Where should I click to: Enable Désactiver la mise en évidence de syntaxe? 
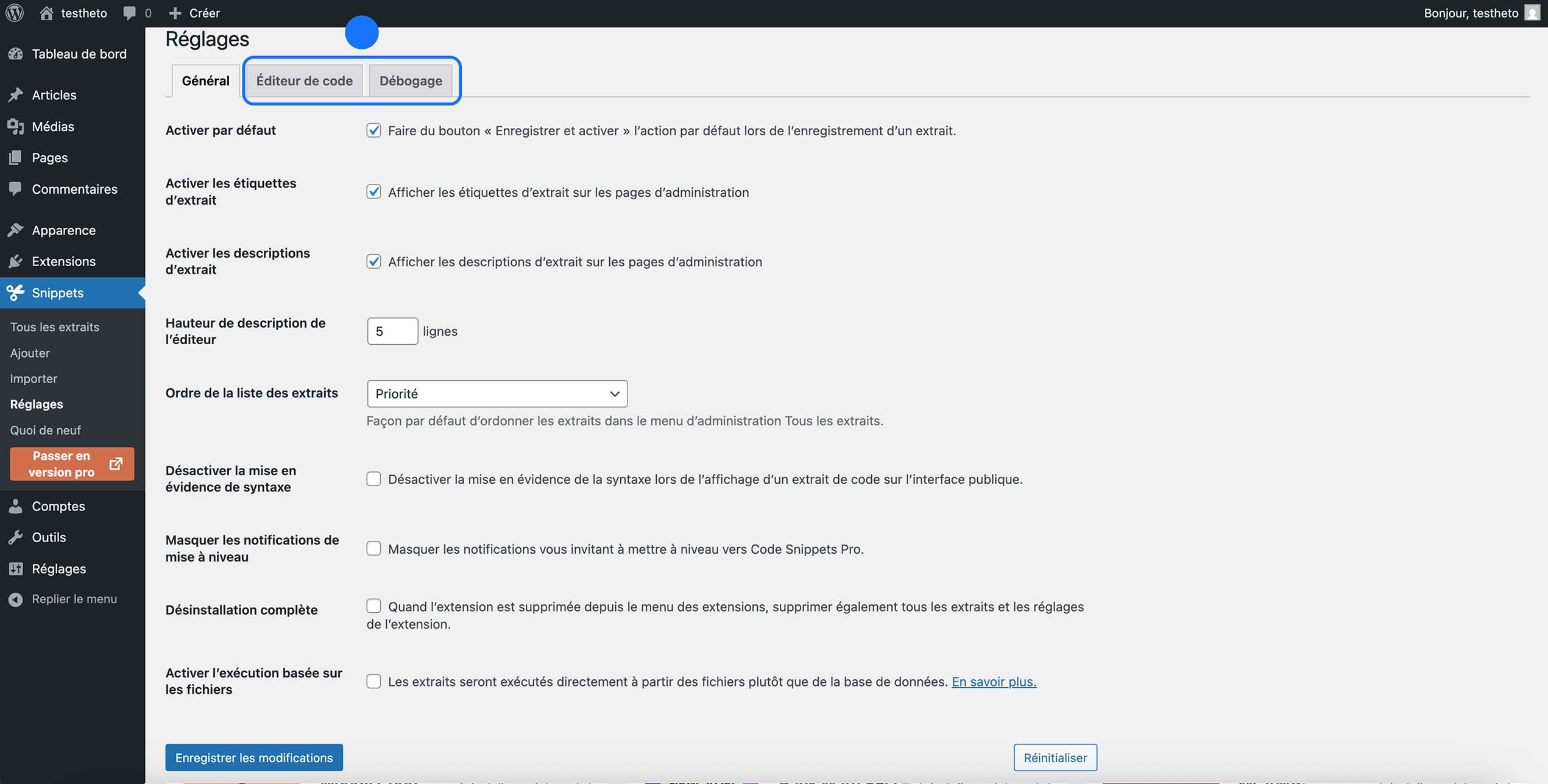[x=373, y=479]
